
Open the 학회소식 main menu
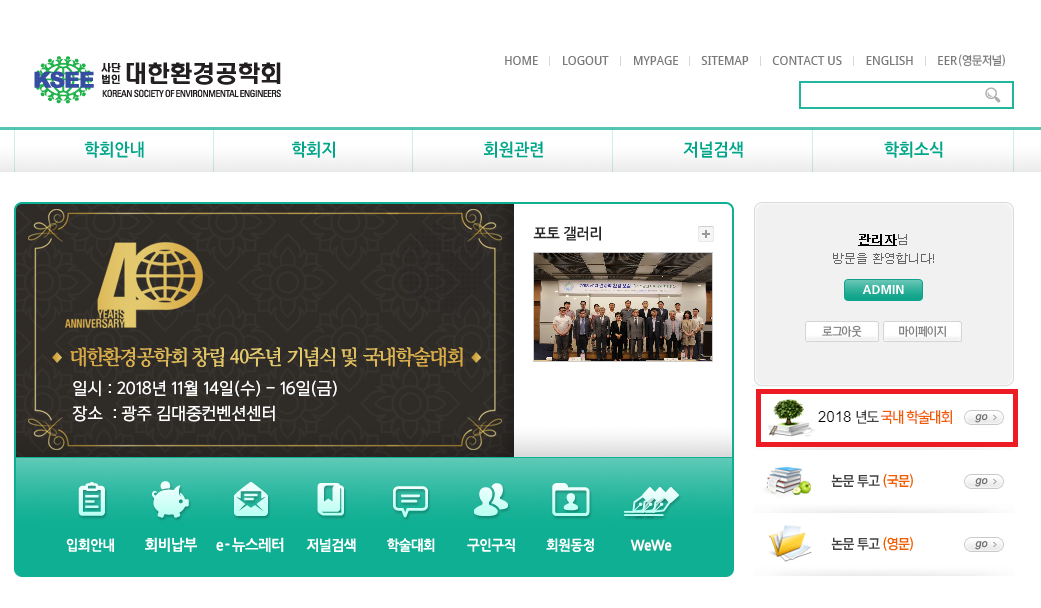[x=914, y=150]
